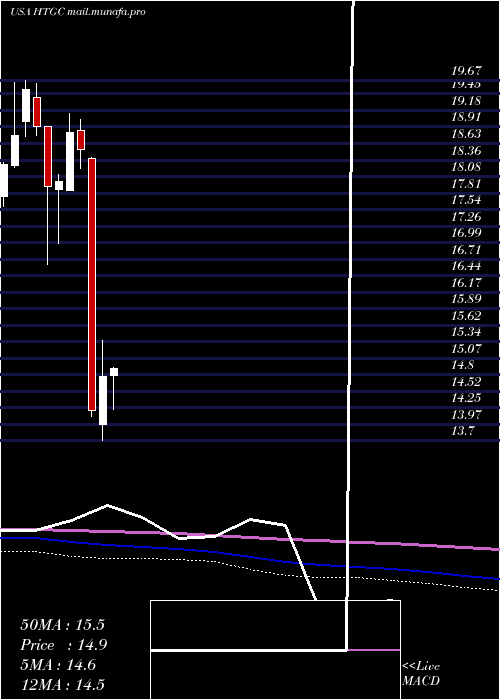Click the tallest red candlestick body
Image resolution: width=500 pixels, height=700 pixels.
point(92,284)
